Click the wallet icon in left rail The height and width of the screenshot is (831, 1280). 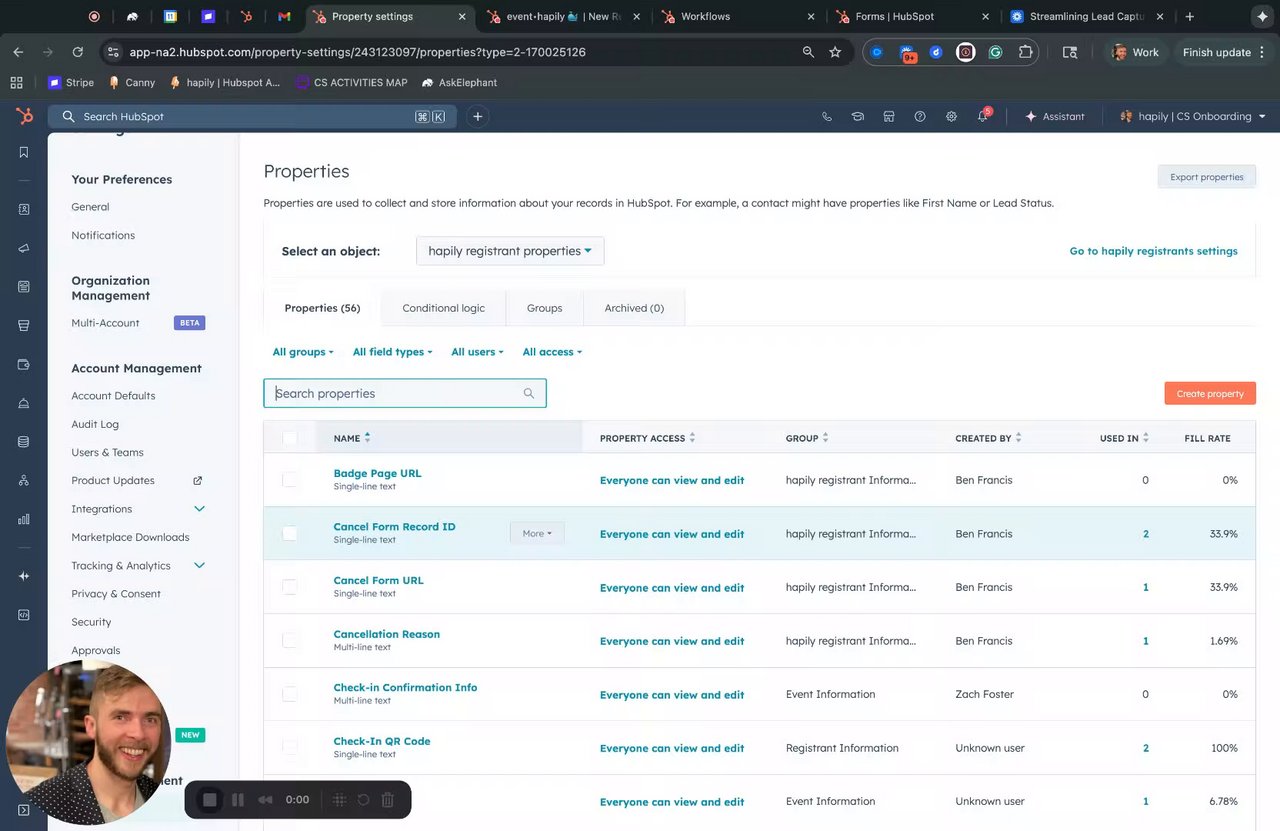24,364
